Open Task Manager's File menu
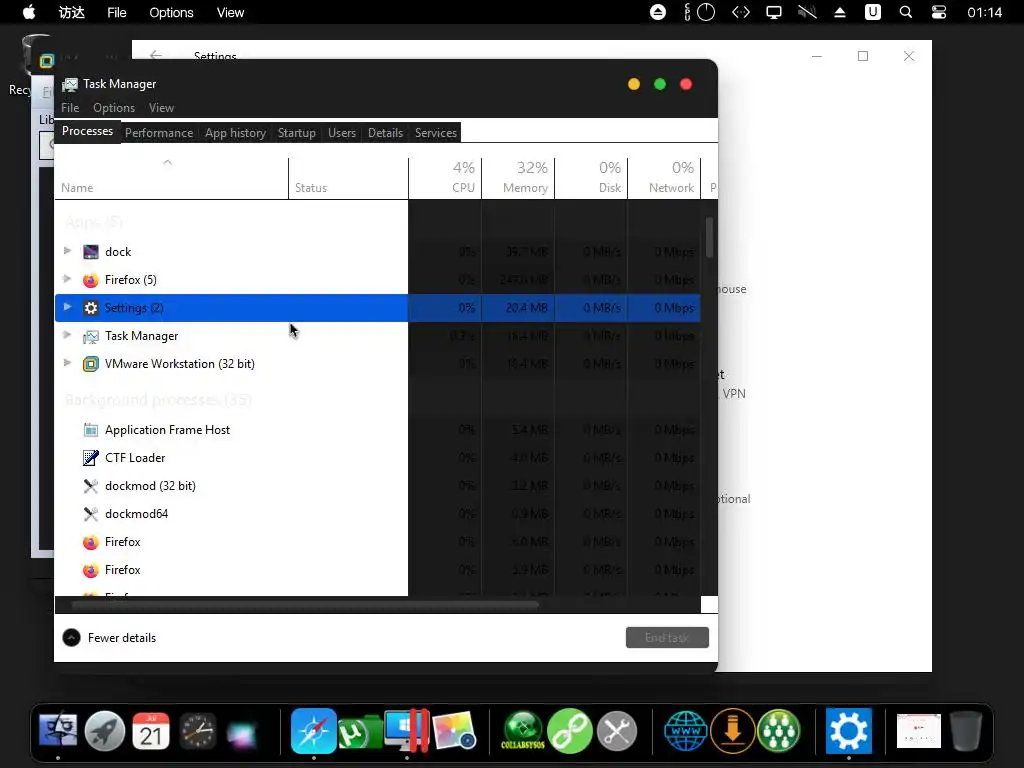The width and height of the screenshot is (1024, 768). pyautogui.click(x=70, y=108)
